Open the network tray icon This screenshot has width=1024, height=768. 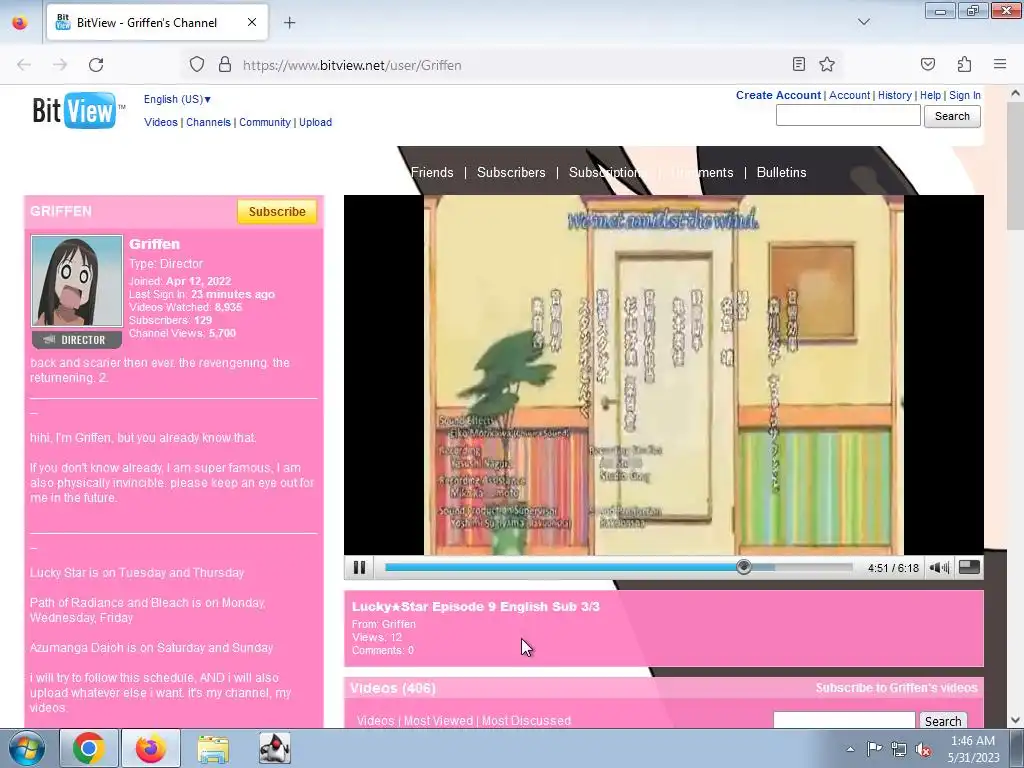(x=899, y=749)
